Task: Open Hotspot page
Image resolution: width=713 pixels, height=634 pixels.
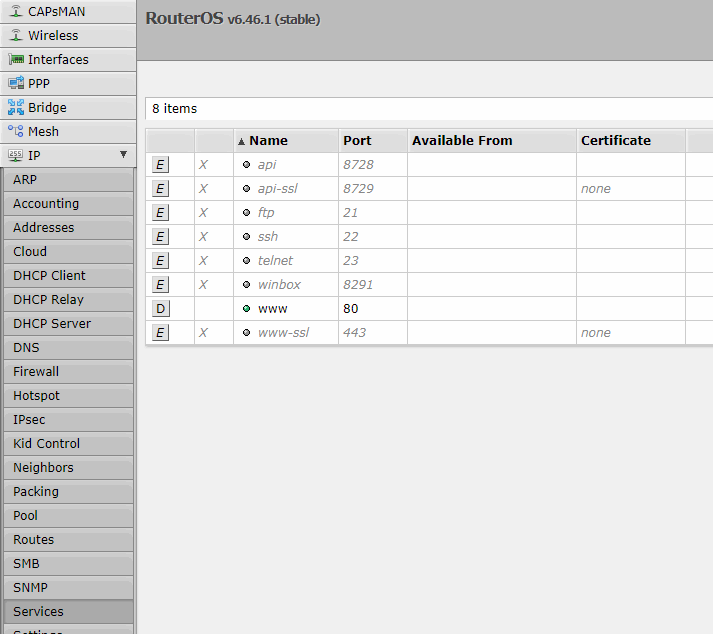Action: click(x=68, y=396)
